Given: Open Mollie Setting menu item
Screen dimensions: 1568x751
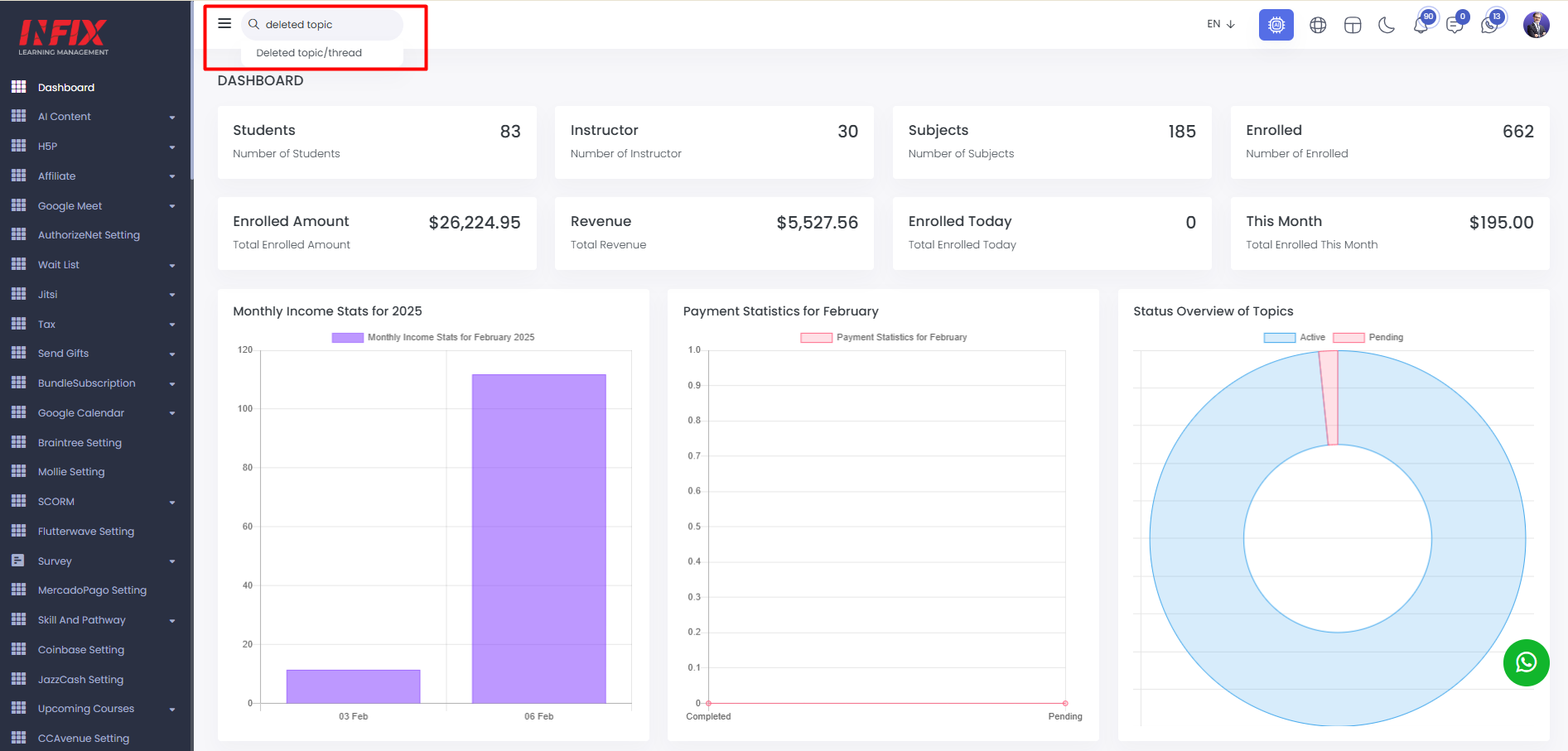Looking at the screenshot, I should click(71, 472).
